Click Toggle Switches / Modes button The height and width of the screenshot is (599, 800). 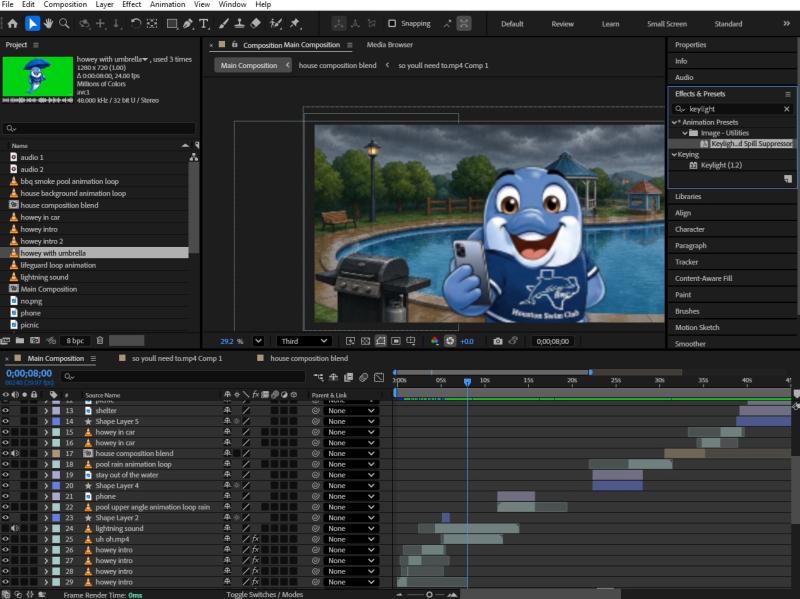click(264, 594)
